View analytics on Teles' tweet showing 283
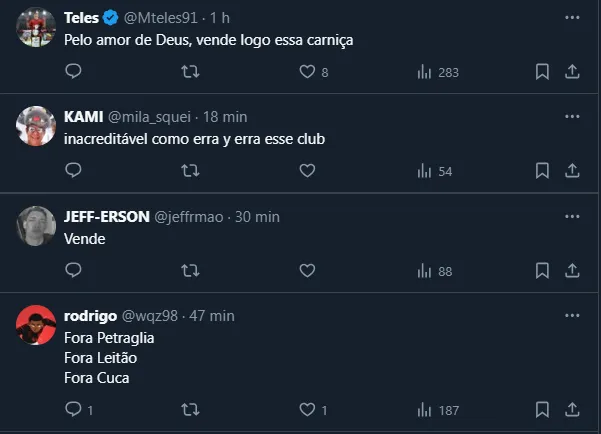The width and height of the screenshot is (601, 434). (437, 72)
